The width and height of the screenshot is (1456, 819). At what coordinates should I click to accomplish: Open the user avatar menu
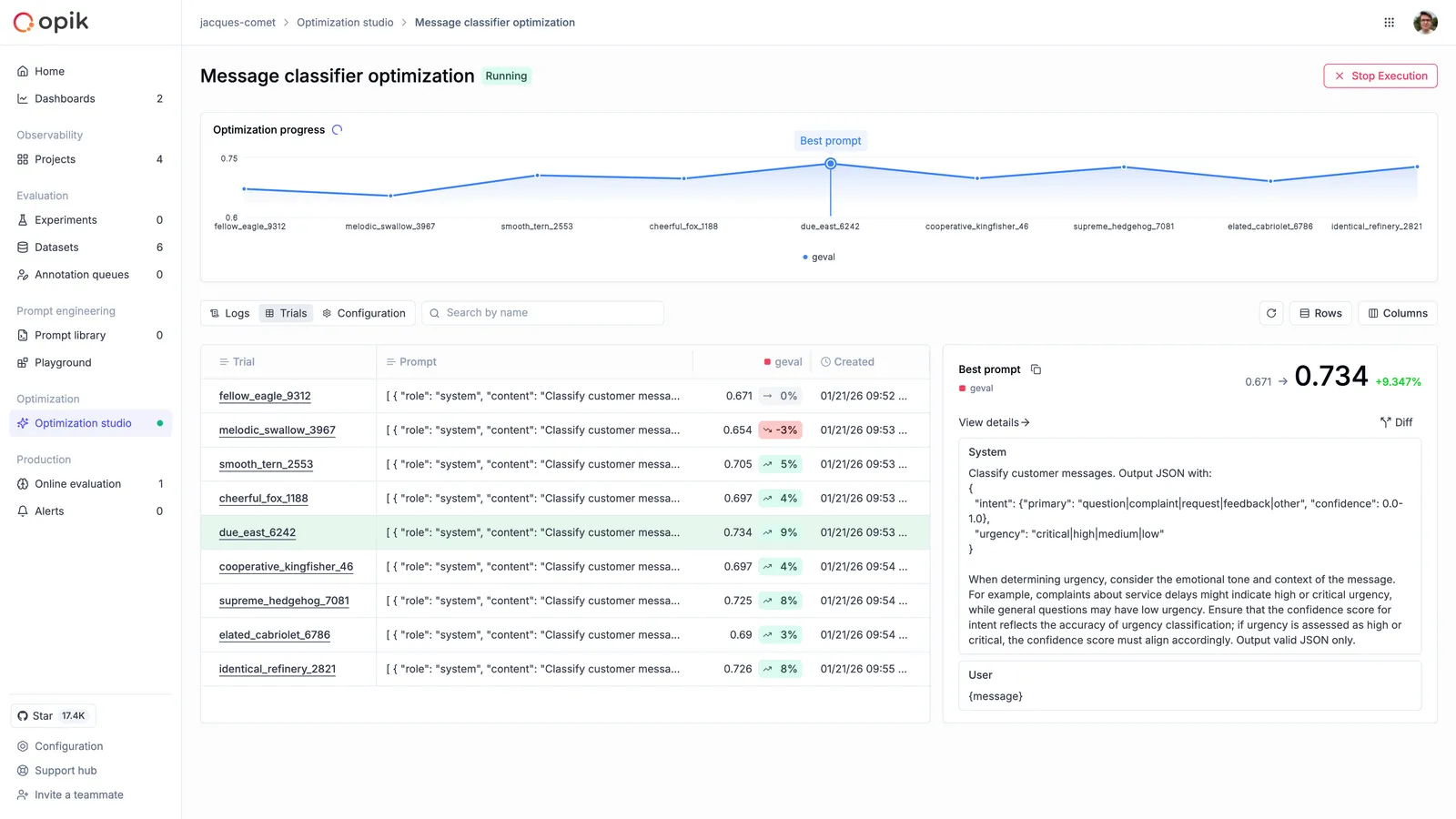coord(1425,23)
